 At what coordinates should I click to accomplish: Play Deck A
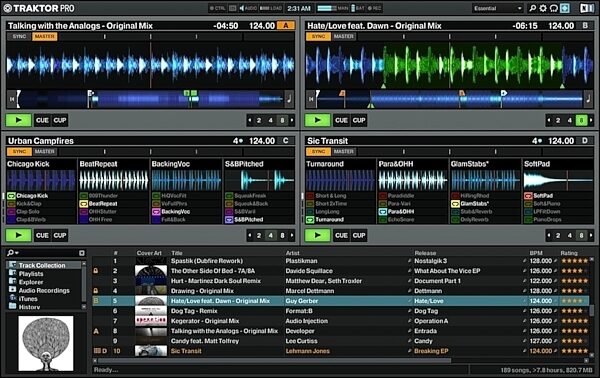coord(18,120)
